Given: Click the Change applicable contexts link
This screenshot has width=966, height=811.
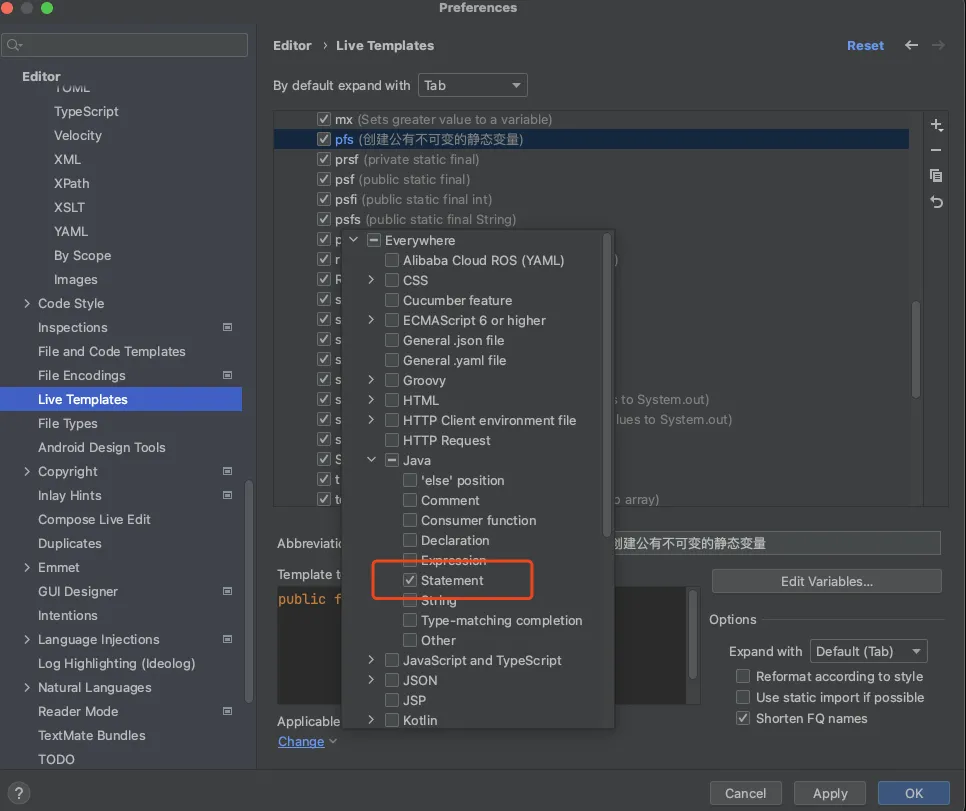Looking at the screenshot, I should [301, 742].
